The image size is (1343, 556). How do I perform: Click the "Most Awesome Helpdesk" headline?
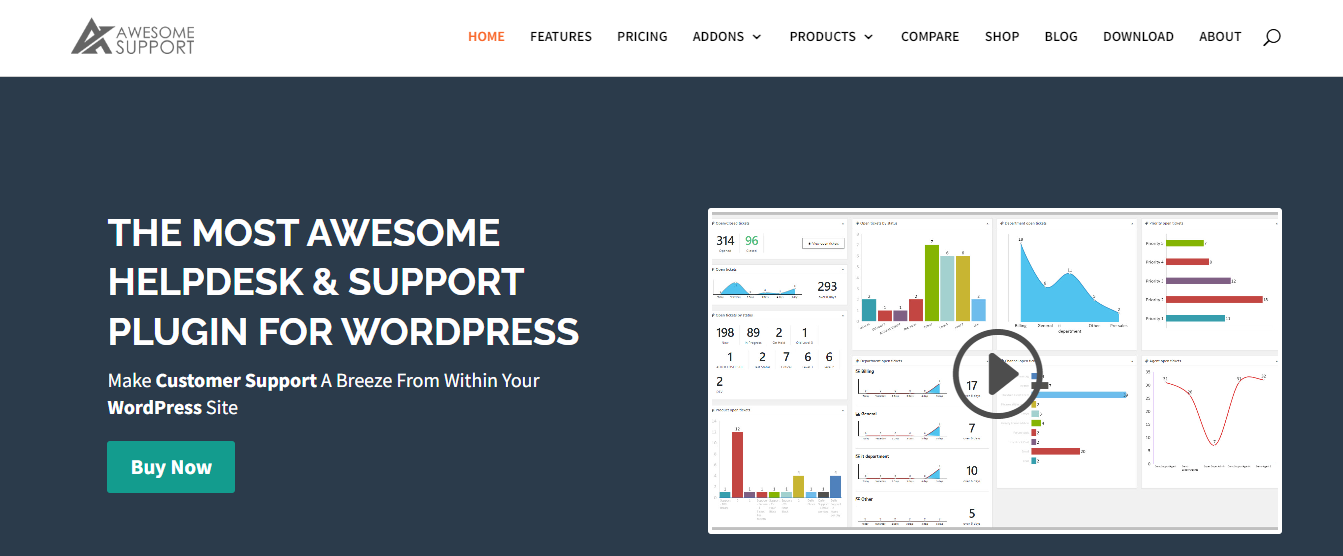(x=343, y=281)
